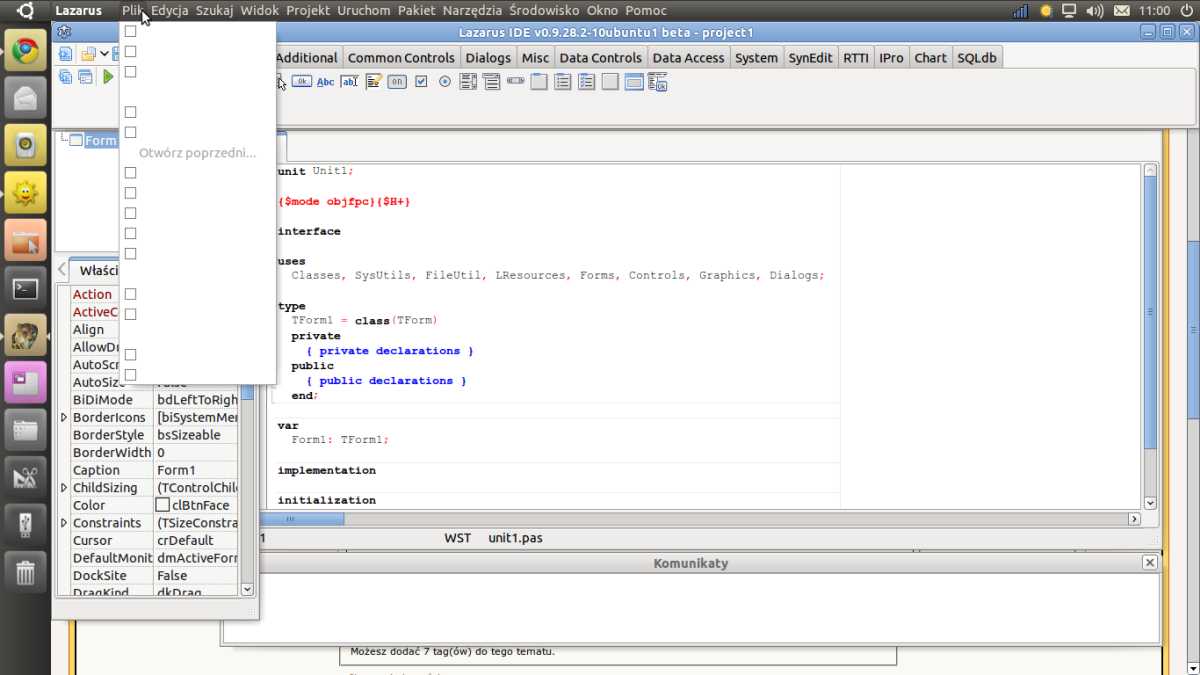Close the Komunikaty messages panel

[x=1150, y=563]
